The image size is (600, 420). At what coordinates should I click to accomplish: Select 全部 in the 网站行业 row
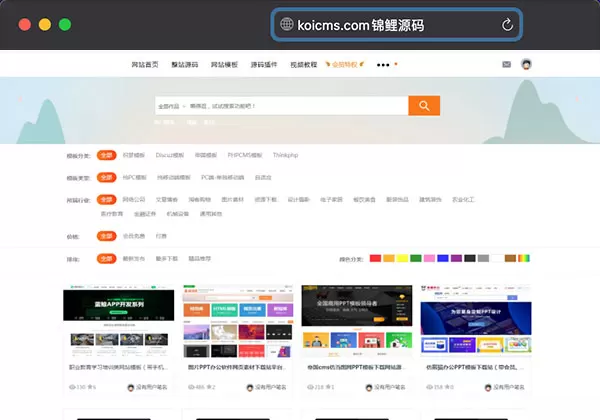(x=106, y=200)
